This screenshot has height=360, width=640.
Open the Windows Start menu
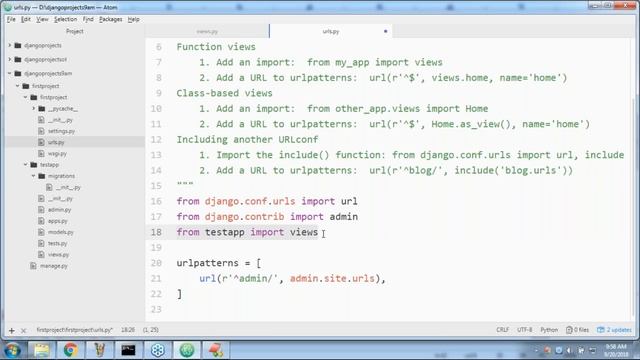point(12,350)
